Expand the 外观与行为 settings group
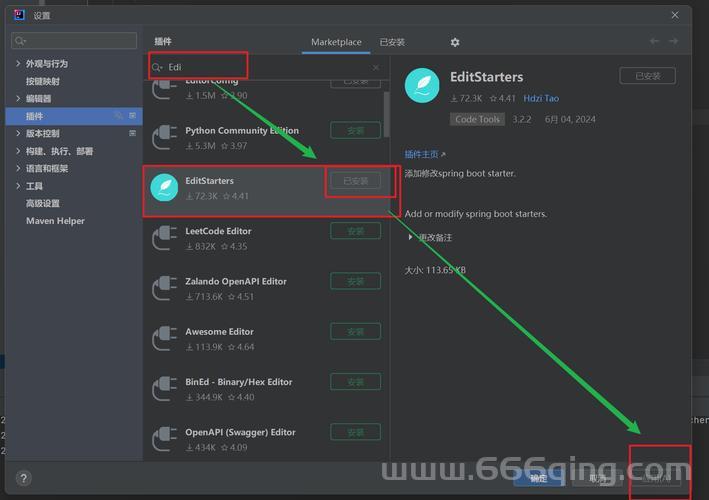Image resolution: width=709 pixels, height=500 pixels. point(18,63)
